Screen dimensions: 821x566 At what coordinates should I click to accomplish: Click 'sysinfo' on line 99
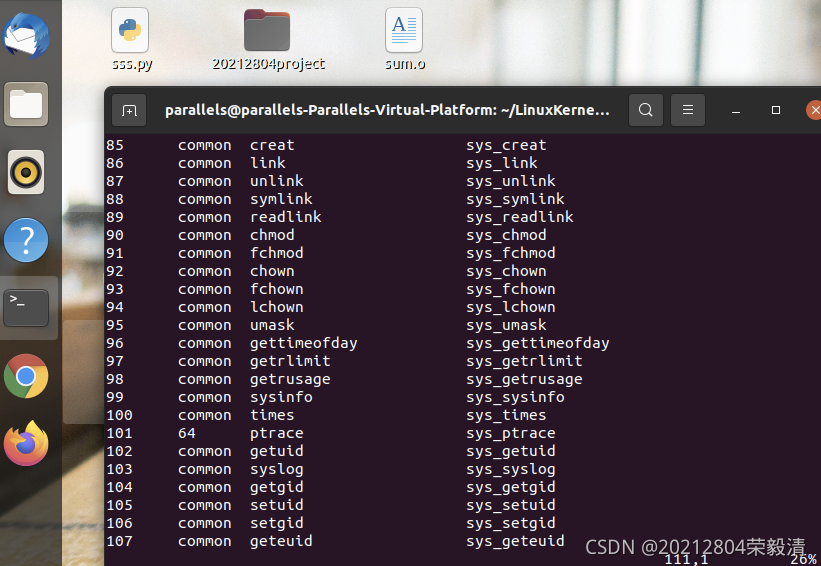coord(281,397)
